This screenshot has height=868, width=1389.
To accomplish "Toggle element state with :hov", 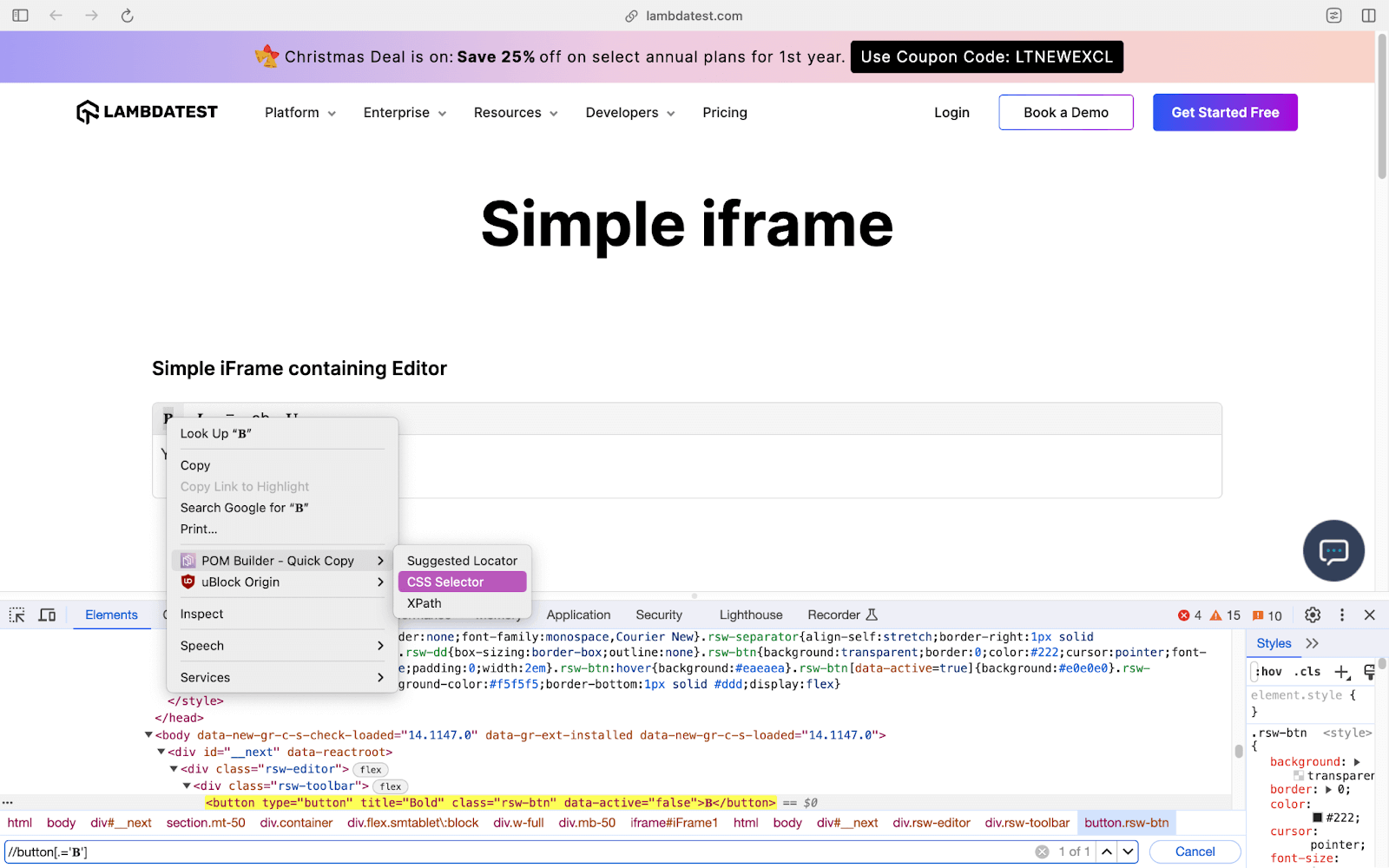I will [x=1267, y=671].
